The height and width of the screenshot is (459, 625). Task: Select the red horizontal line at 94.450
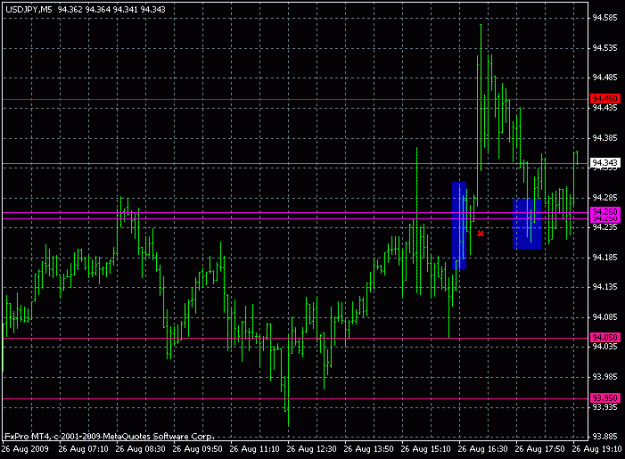tap(295, 99)
